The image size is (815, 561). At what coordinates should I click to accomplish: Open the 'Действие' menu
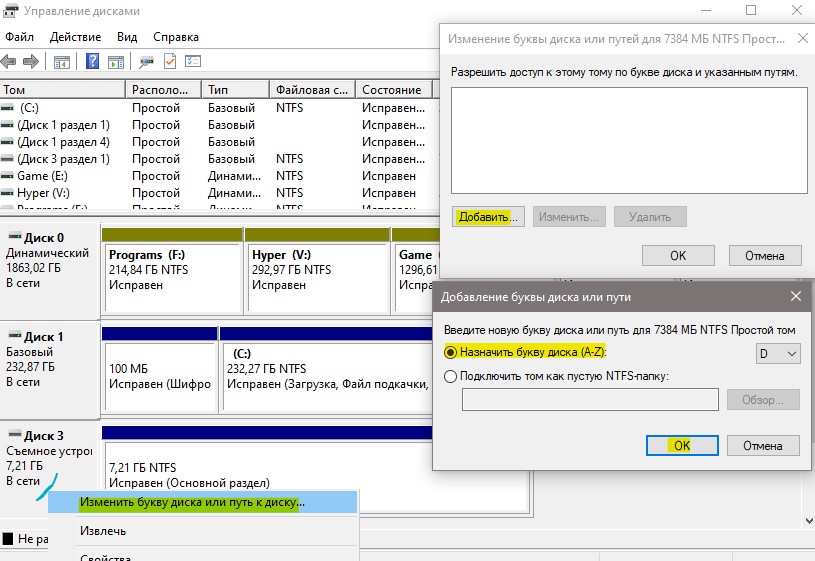[75, 36]
